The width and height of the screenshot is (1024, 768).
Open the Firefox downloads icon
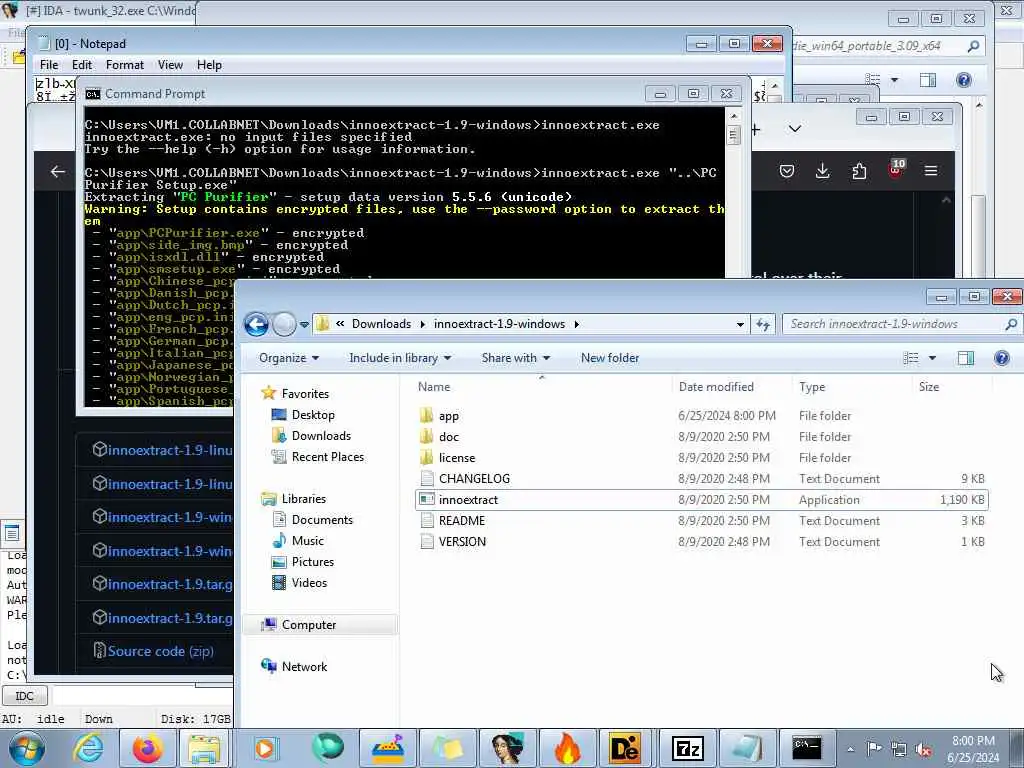[823, 171]
